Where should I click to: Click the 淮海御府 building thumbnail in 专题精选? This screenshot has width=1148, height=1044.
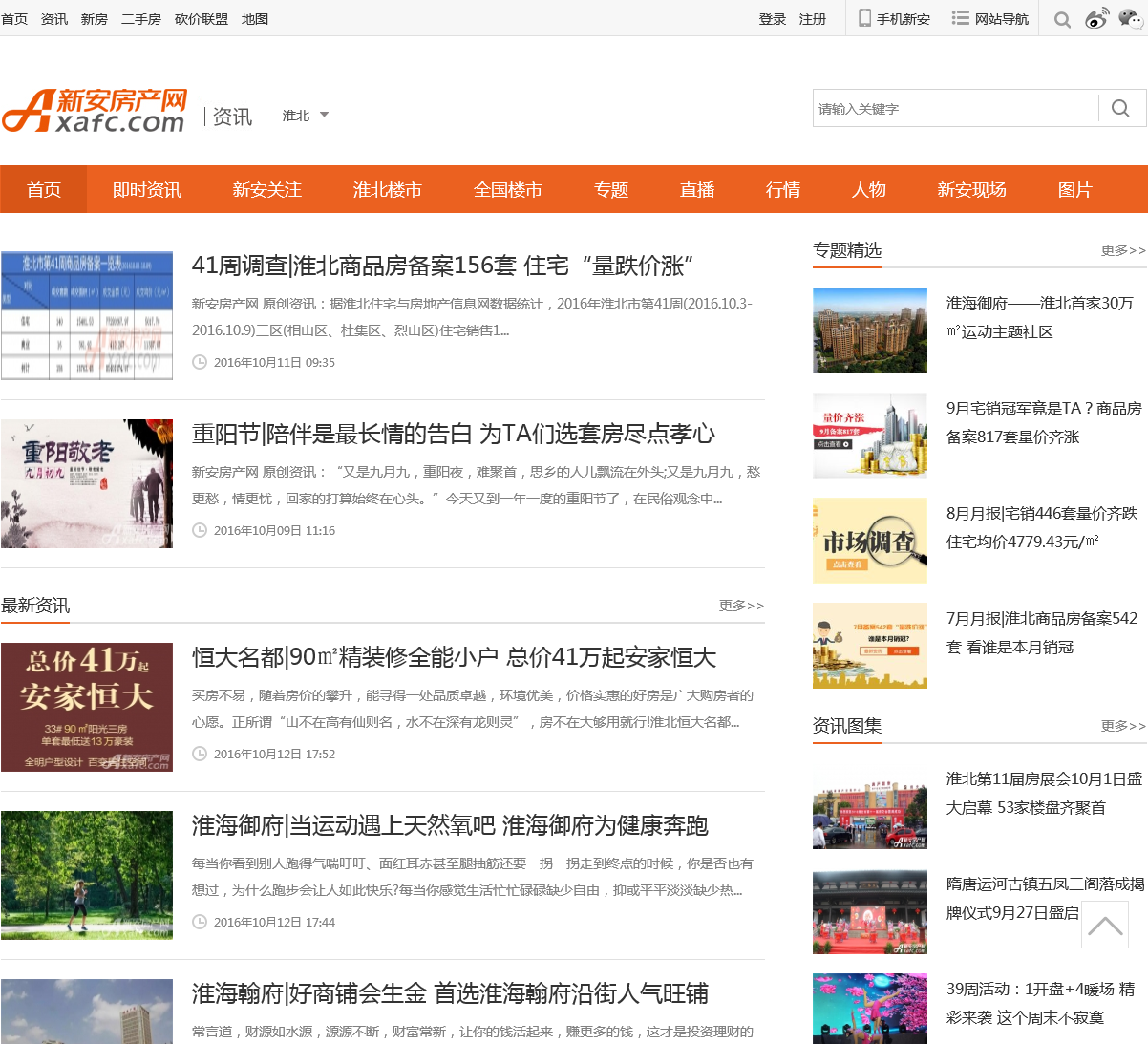(x=870, y=330)
